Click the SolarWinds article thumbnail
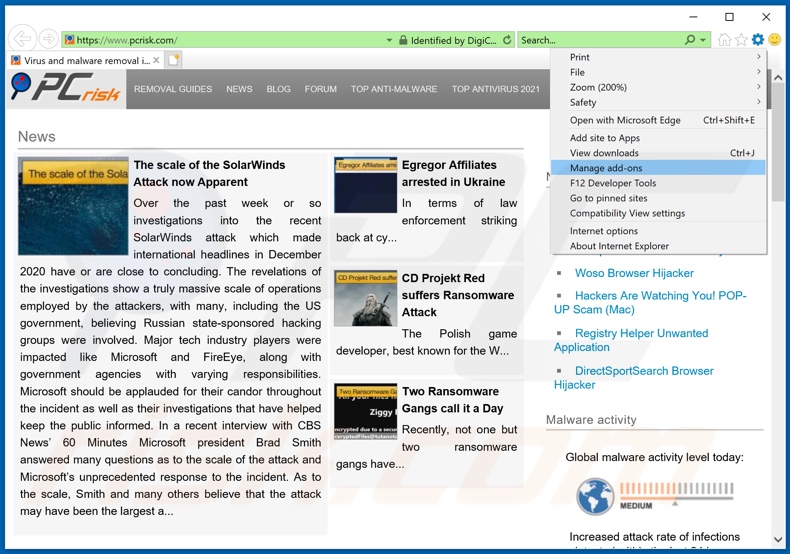 73,206
